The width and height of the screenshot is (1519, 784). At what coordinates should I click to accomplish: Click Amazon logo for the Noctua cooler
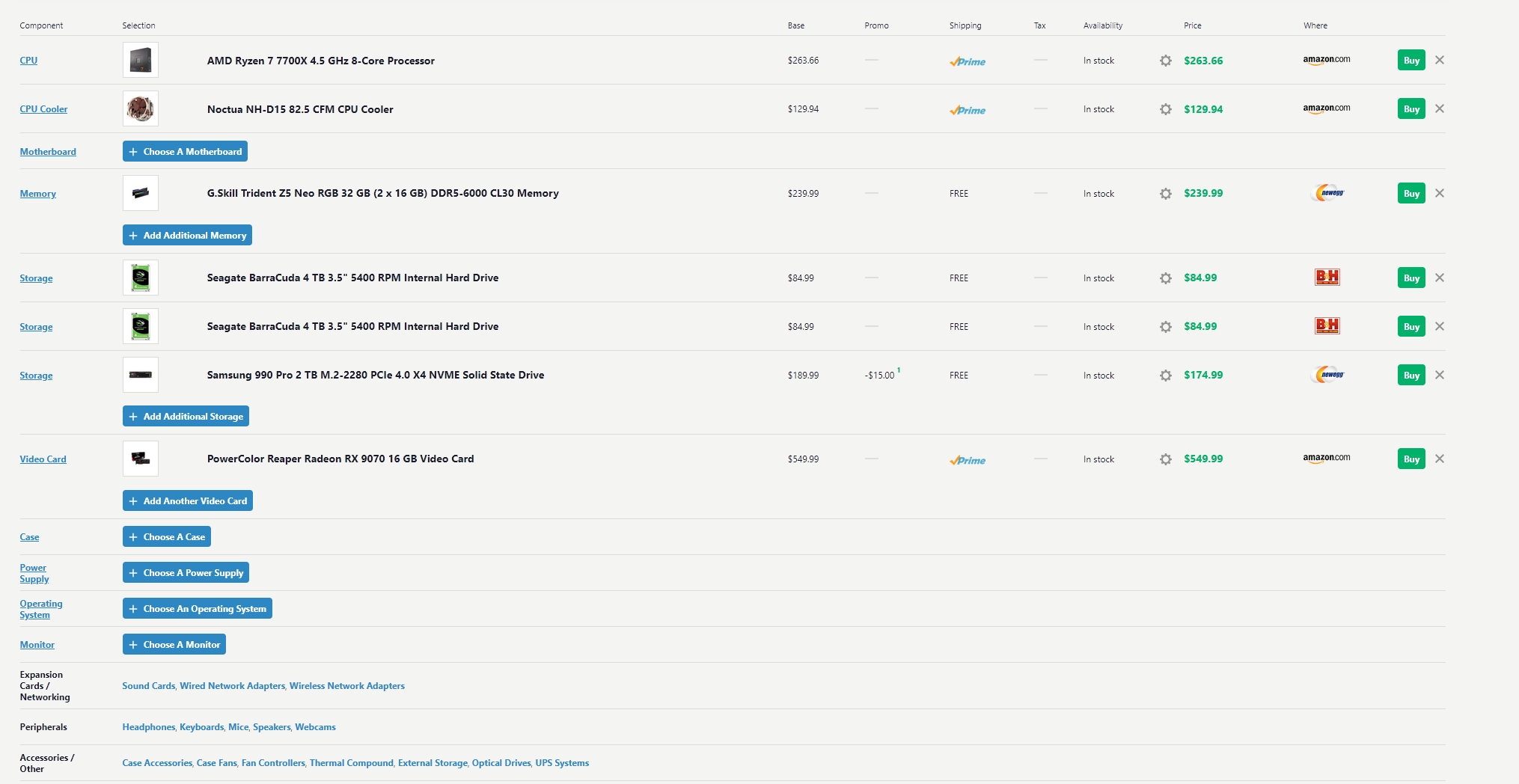click(1327, 108)
